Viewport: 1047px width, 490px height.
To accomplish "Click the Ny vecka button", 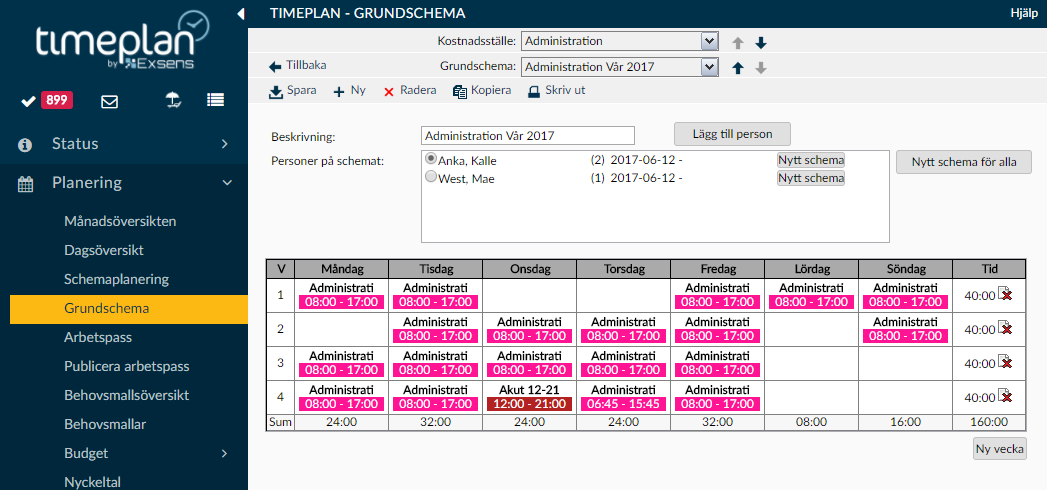I will tap(1000, 449).
